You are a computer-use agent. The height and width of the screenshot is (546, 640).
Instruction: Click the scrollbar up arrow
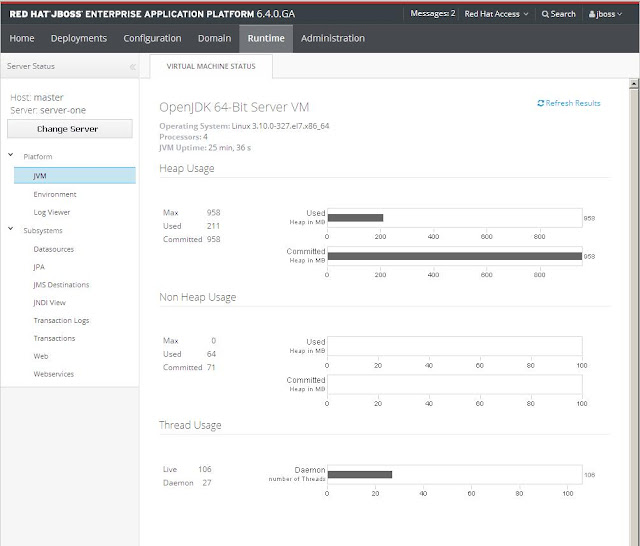[x=633, y=83]
